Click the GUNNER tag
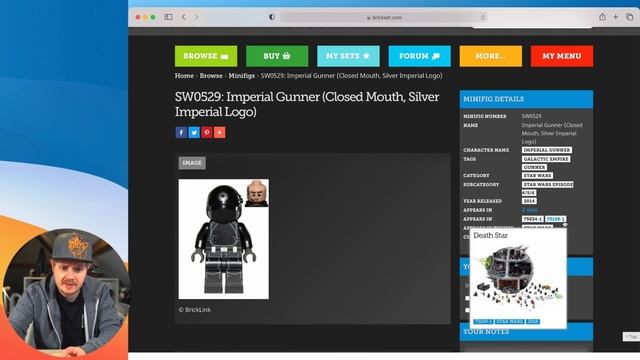 click(x=534, y=167)
